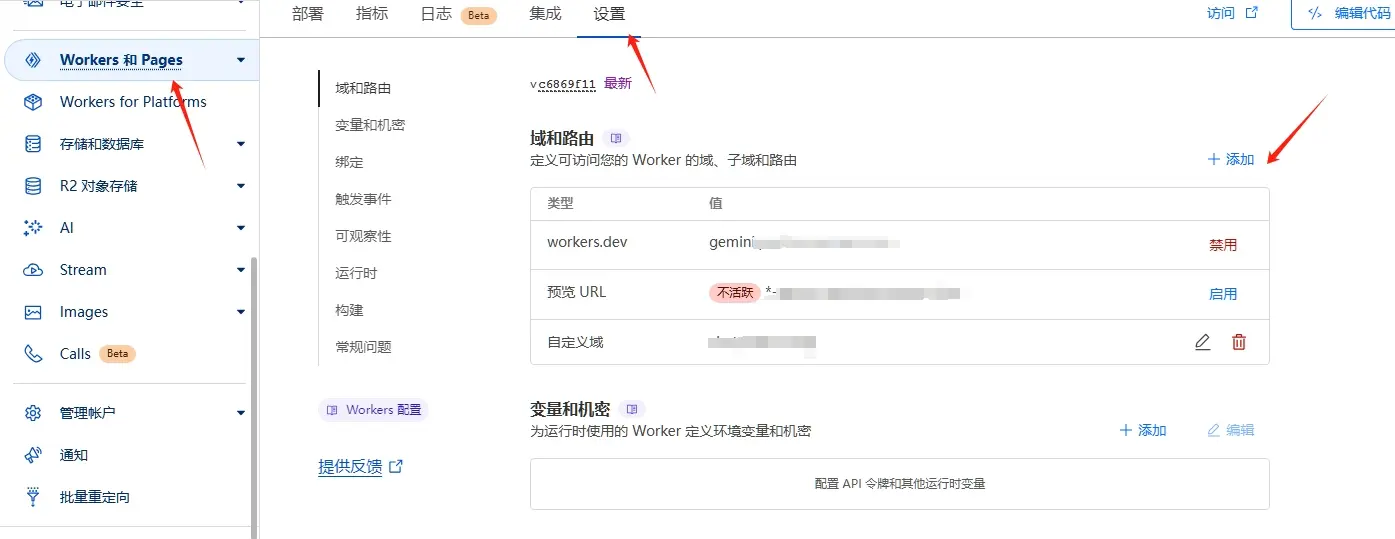The height and width of the screenshot is (539, 1395).
Task: Click the workers.dev type cell
Action: 587,243
